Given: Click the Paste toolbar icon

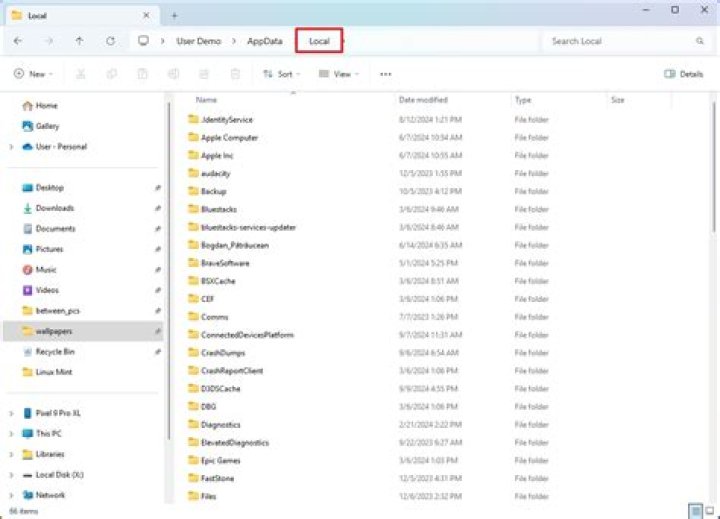Looking at the screenshot, I should pyautogui.click(x=142, y=74).
